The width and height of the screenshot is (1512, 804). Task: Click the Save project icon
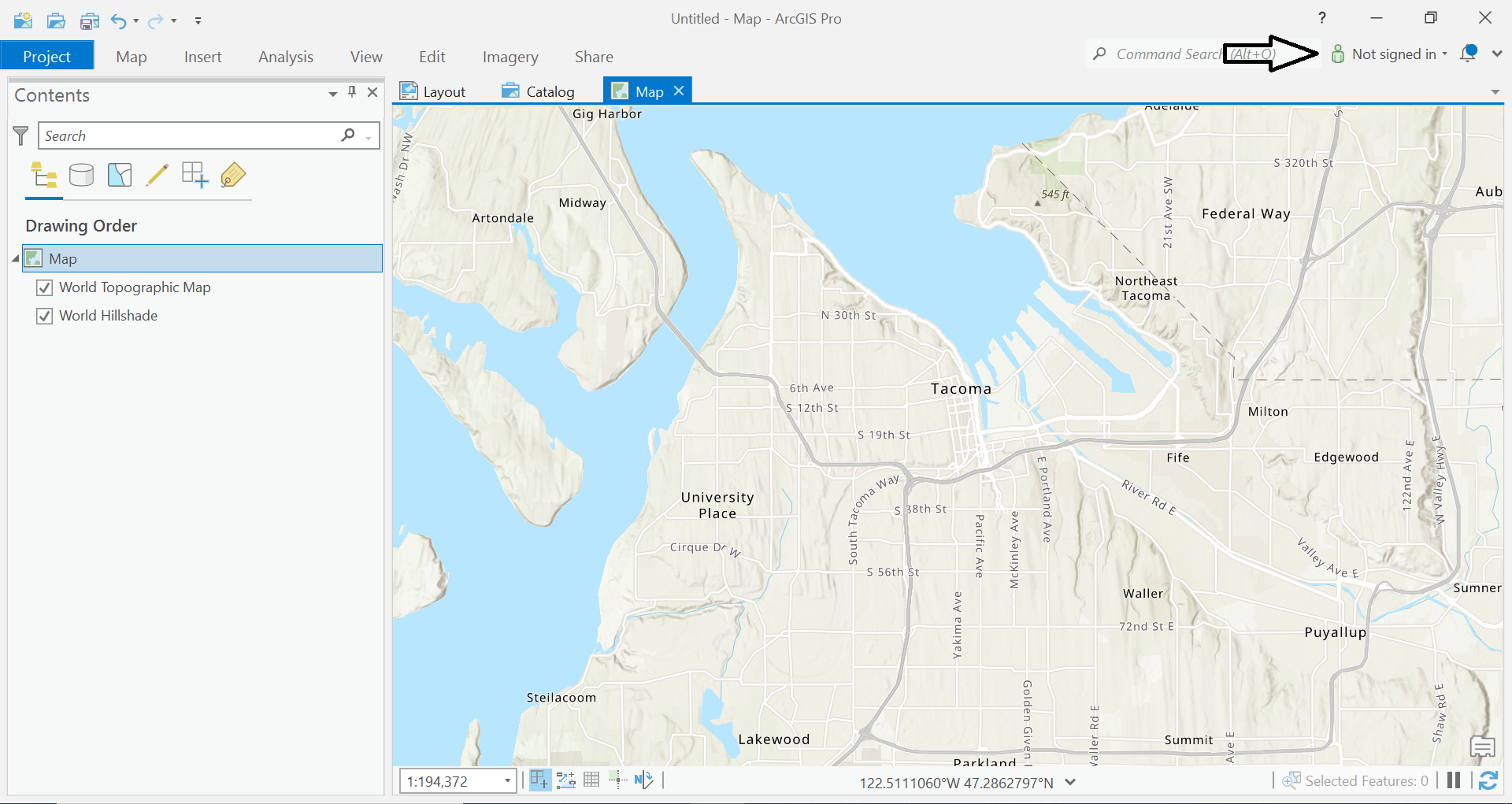pos(89,20)
